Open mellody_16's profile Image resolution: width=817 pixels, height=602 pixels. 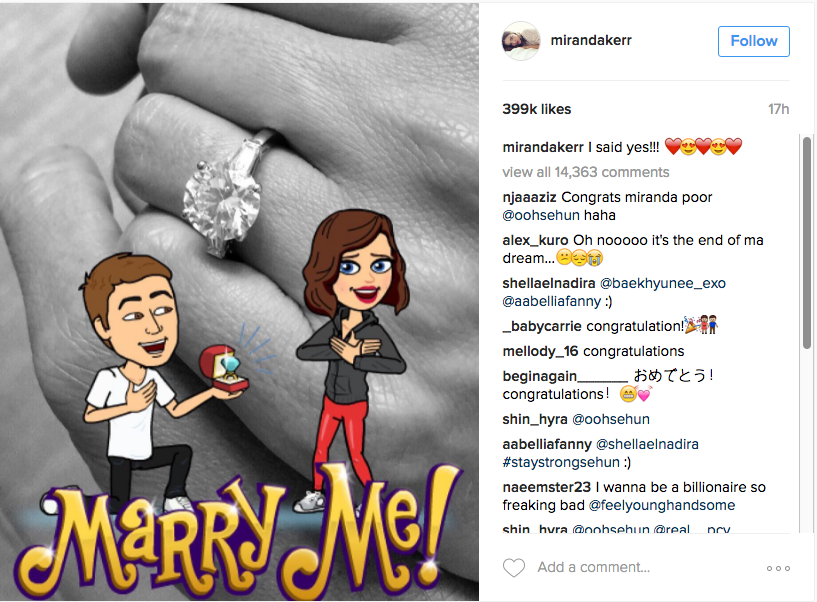point(540,351)
